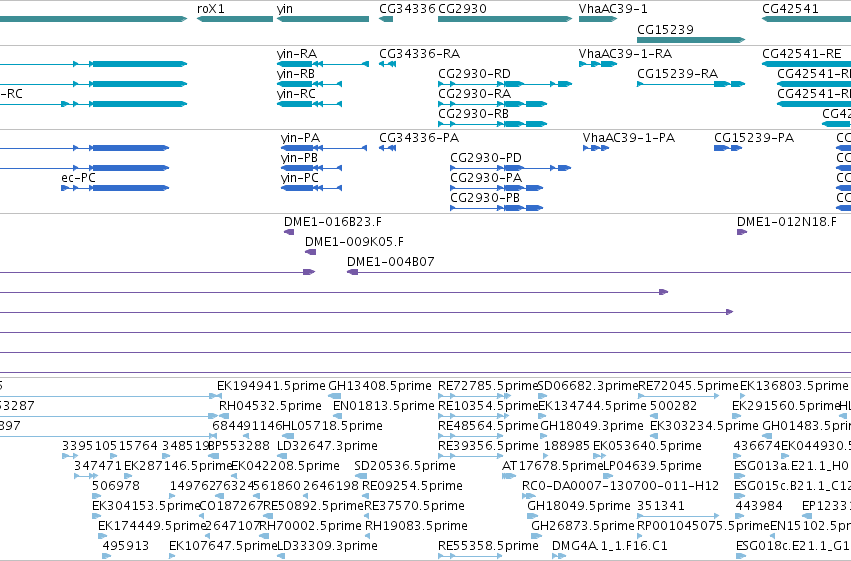Select EST RE72045.5prime feature
The height and width of the screenshot is (561, 851).
pyautogui.click(x=678, y=396)
